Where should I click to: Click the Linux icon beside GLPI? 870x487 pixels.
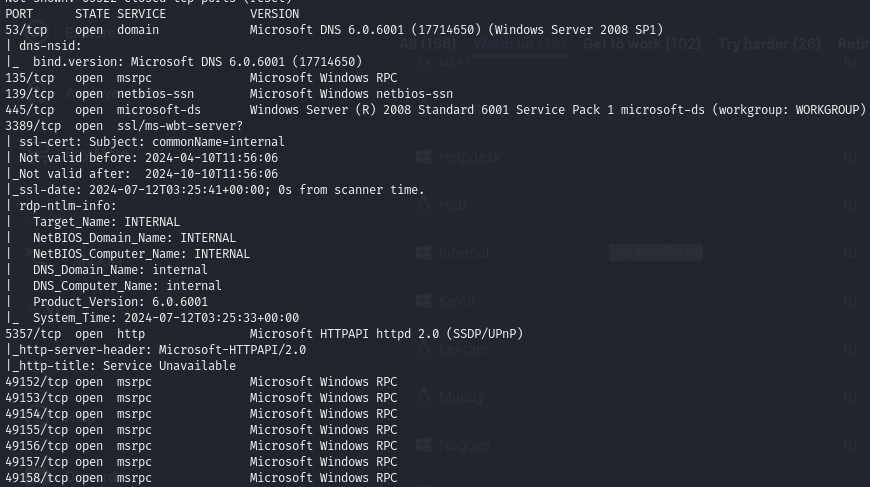[x=423, y=61]
